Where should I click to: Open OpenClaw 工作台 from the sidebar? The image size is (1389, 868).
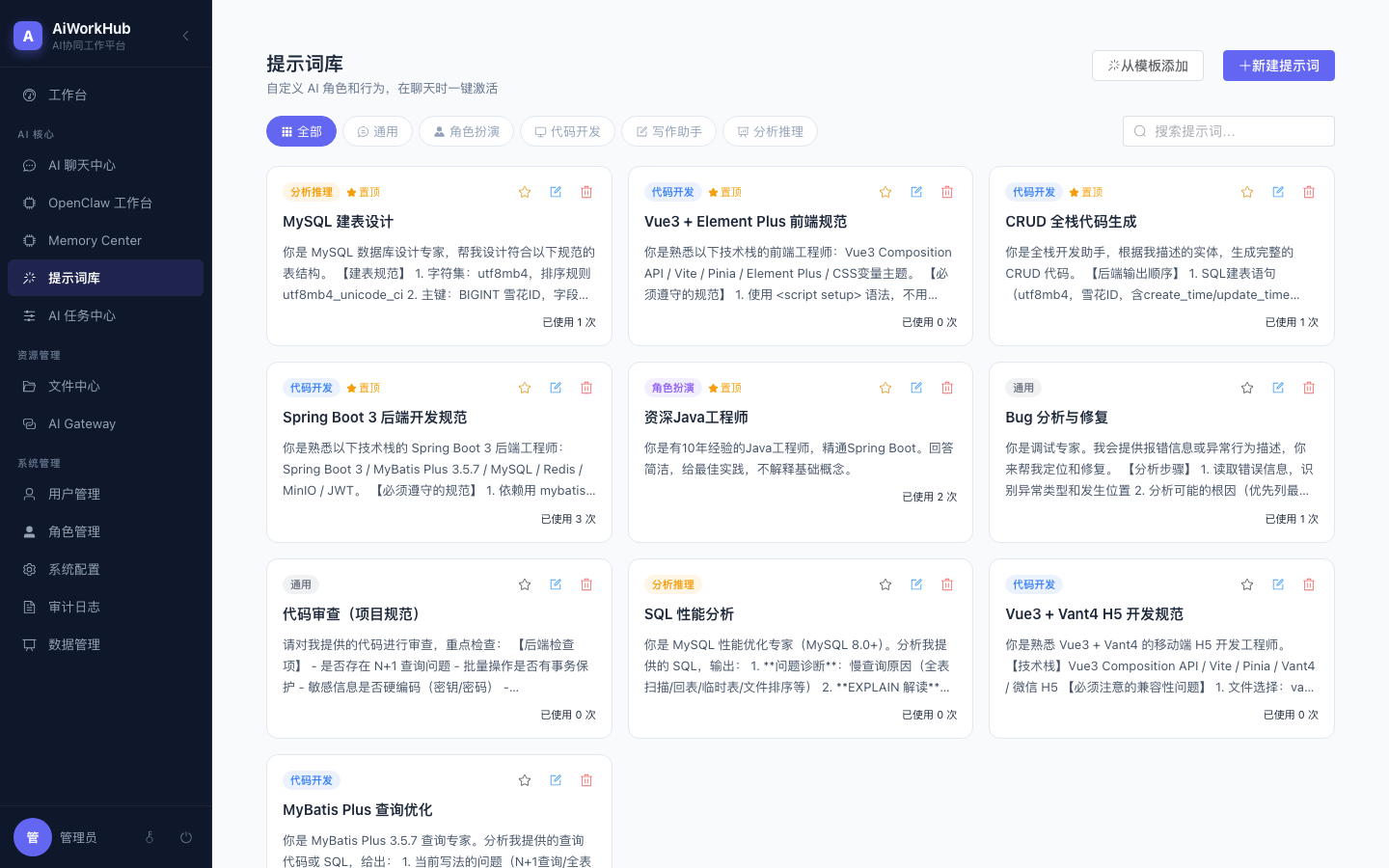click(x=105, y=203)
